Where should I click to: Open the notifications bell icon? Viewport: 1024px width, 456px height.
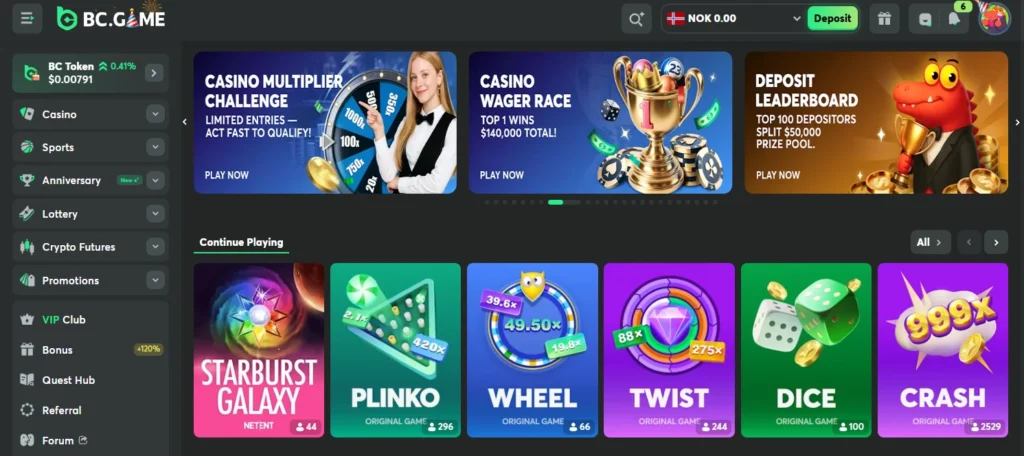coord(955,19)
